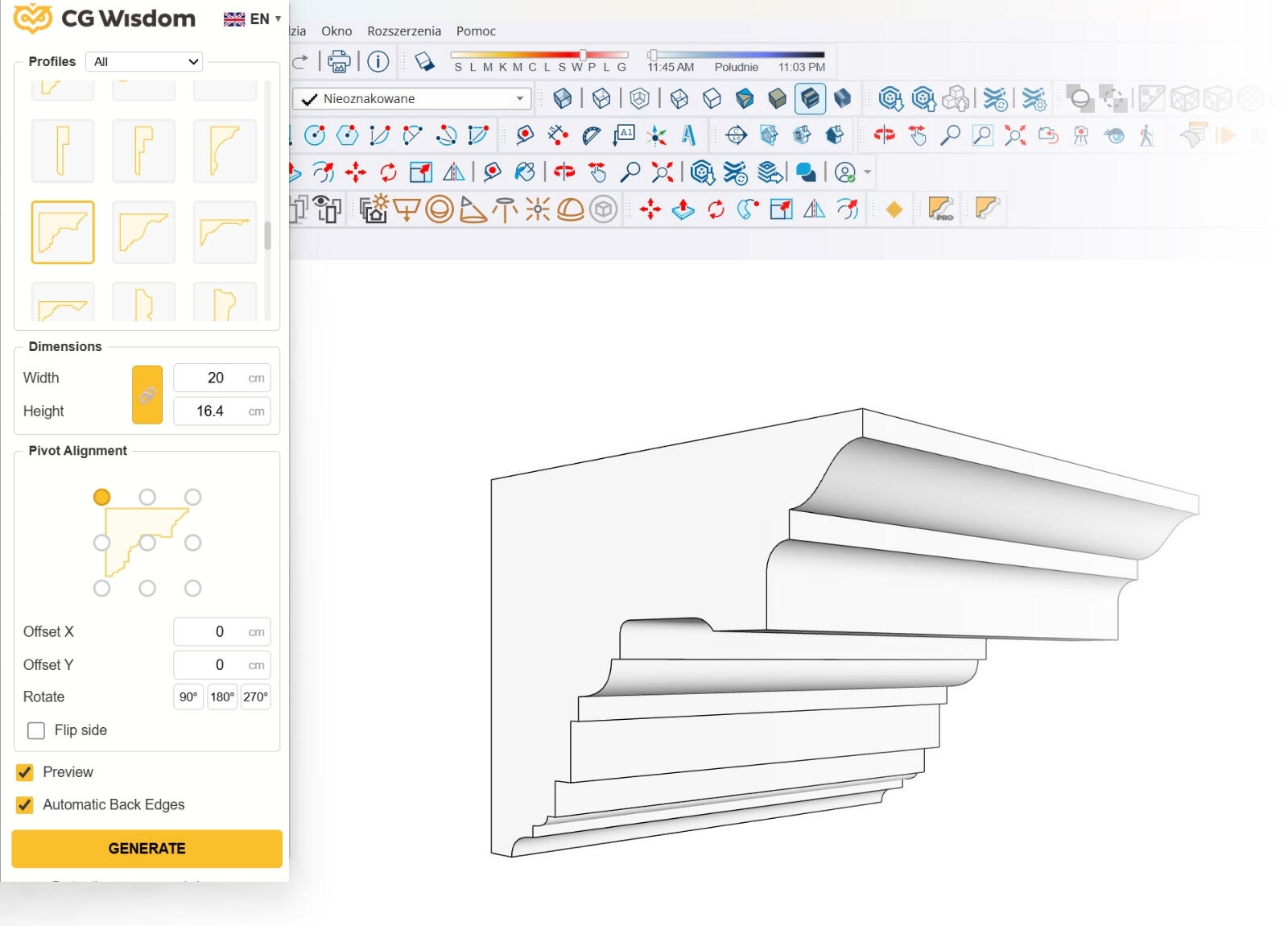Image resolution: width=1288 pixels, height=926 pixels.
Task: Rotate profile by 180° button
Action: click(x=222, y=697)
